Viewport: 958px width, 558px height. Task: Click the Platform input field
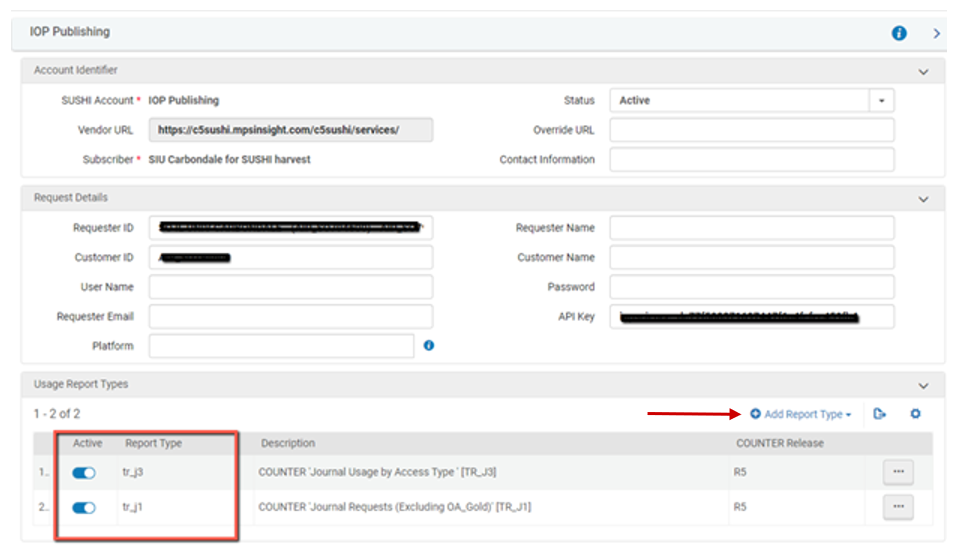(x=282, y=346)
